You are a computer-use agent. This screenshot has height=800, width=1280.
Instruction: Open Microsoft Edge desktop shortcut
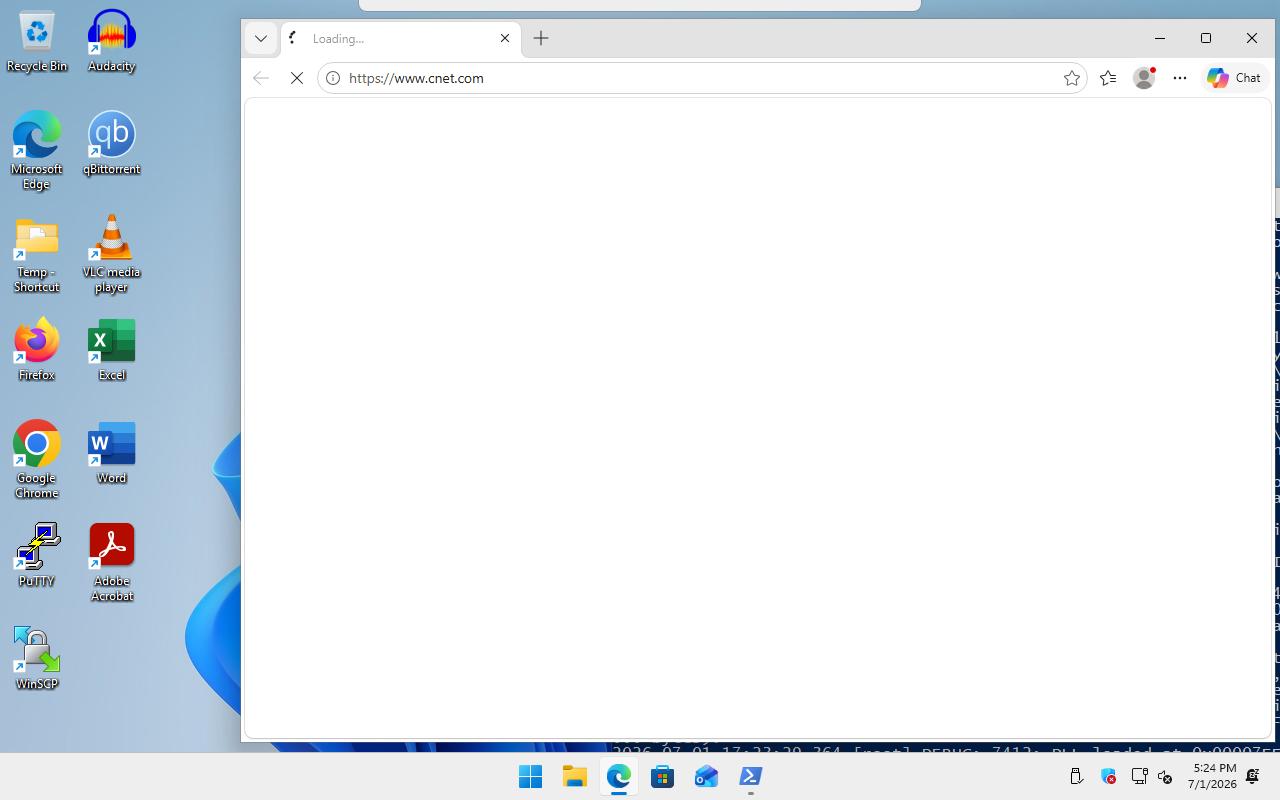coord(37,152)
